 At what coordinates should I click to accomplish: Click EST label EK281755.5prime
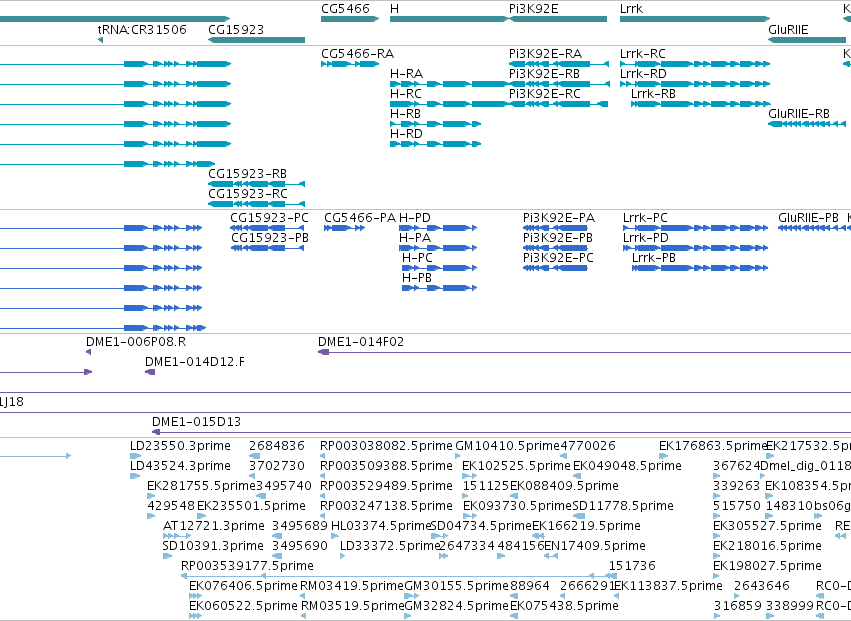(201, 486)
